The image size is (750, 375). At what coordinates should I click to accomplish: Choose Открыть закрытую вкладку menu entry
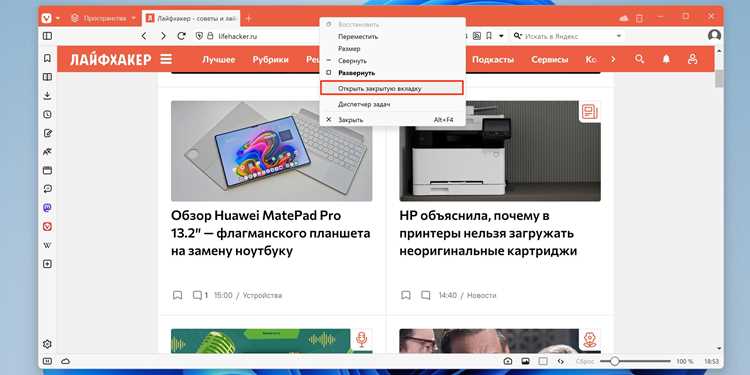tap(392, 88)
